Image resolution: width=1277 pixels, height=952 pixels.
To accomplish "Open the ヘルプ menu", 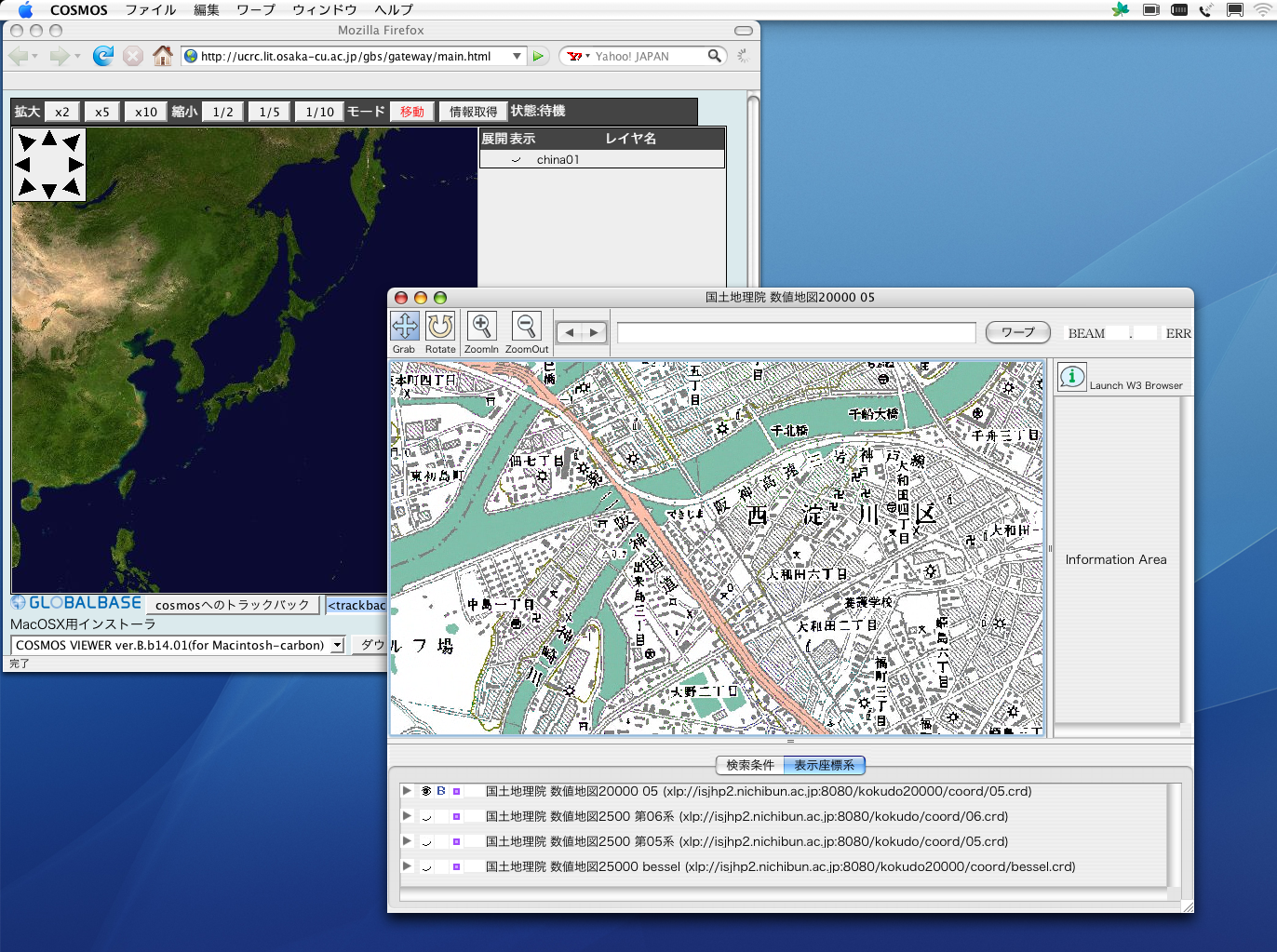I will [x=394, y=9].
